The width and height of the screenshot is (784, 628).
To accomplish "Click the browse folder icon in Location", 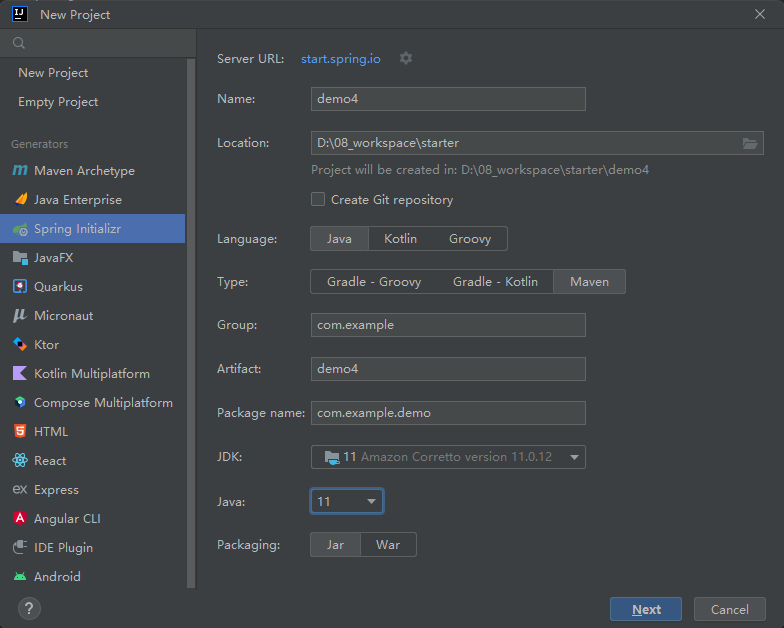I will coord(750,143).
